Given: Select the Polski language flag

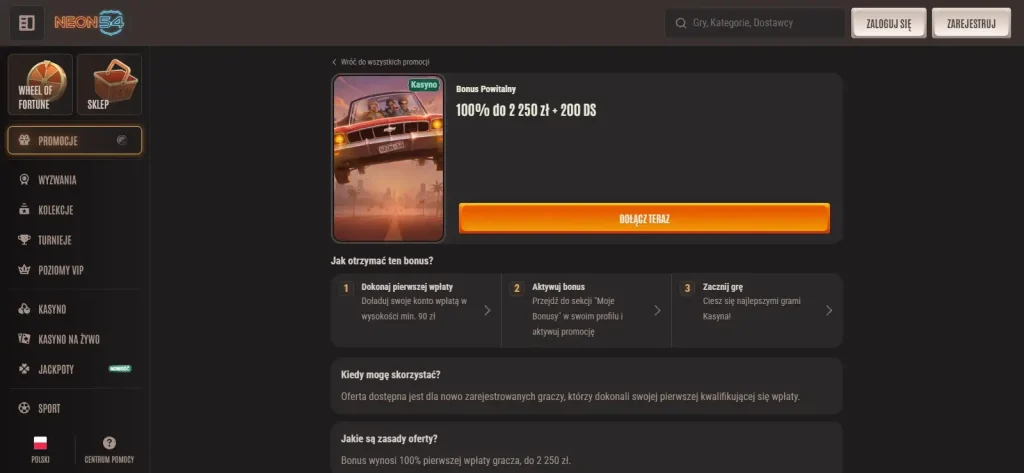Looking at the screenshot, I should pos(40,443).
